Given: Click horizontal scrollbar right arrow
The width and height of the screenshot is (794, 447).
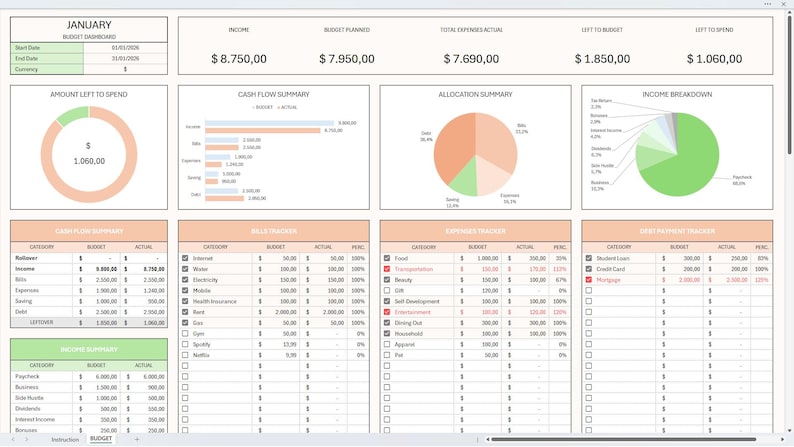Looking at the screenshot, I should point(782,439).
